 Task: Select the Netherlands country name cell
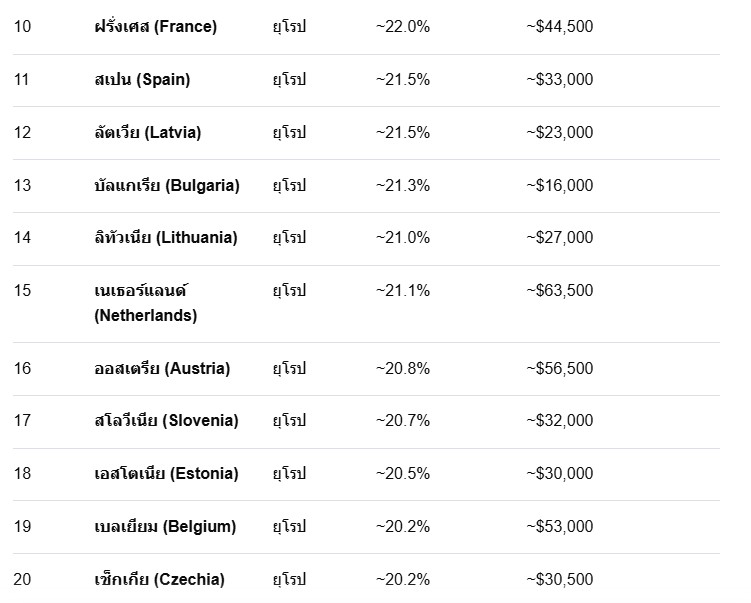[146, 303]
